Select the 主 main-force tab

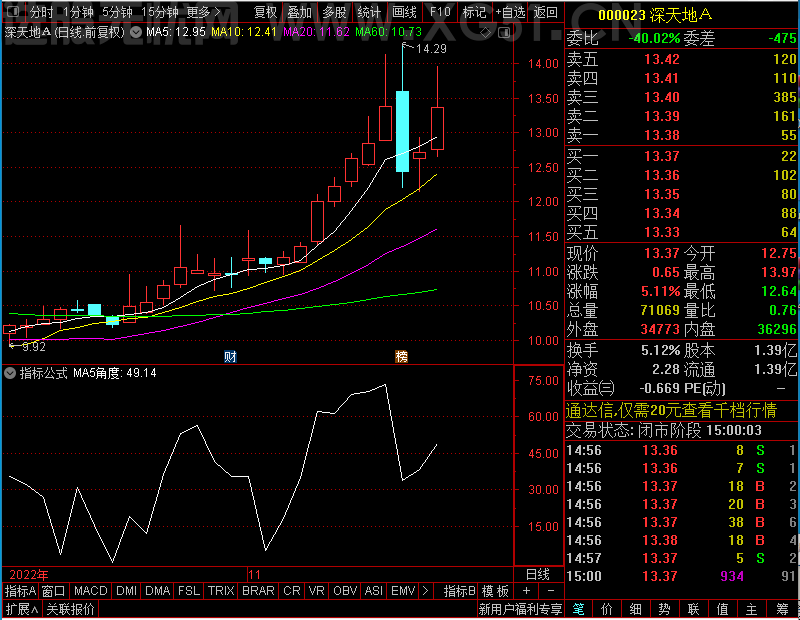point(752,609)
